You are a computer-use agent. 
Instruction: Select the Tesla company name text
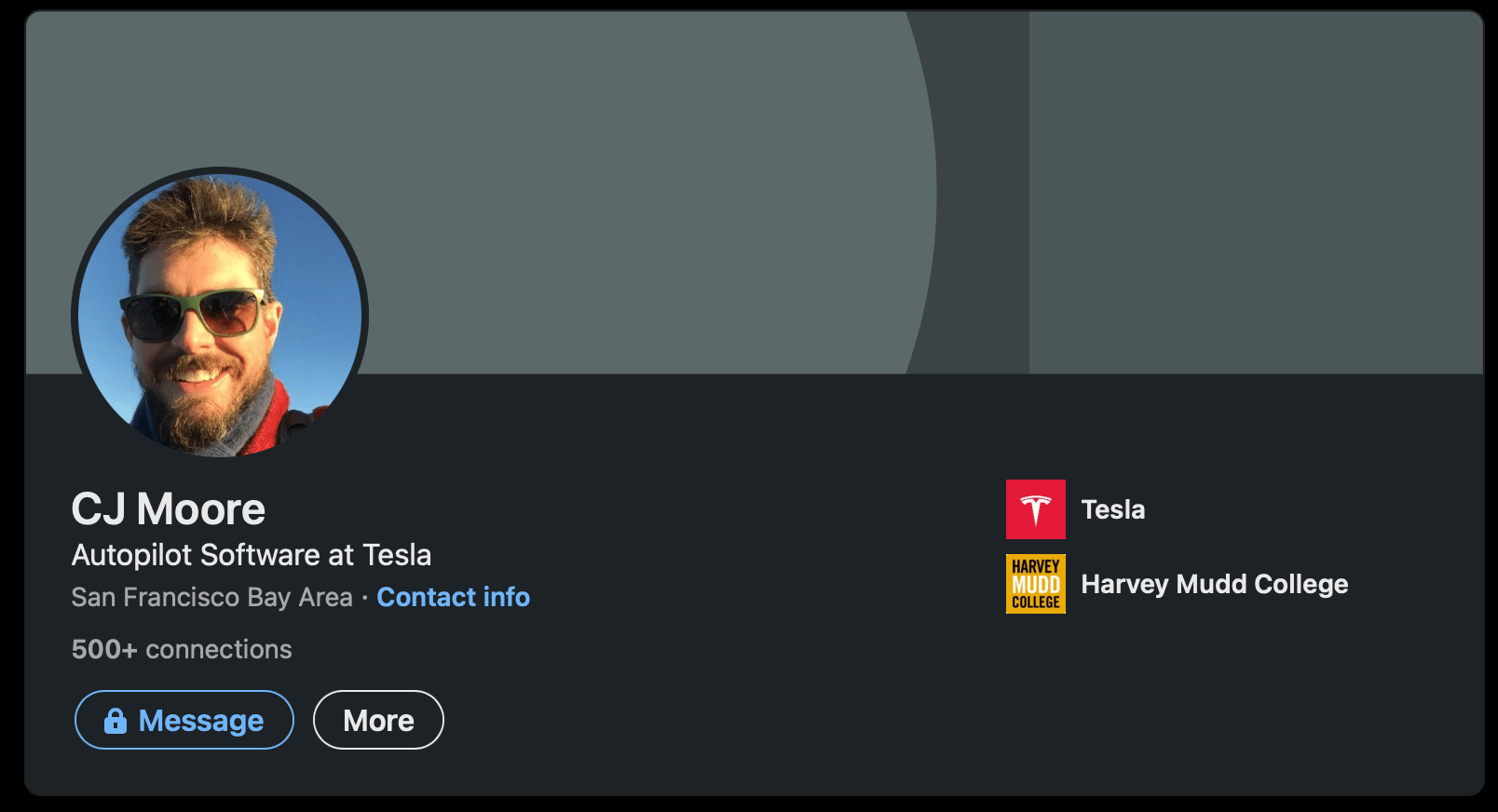click(1112, 509)
